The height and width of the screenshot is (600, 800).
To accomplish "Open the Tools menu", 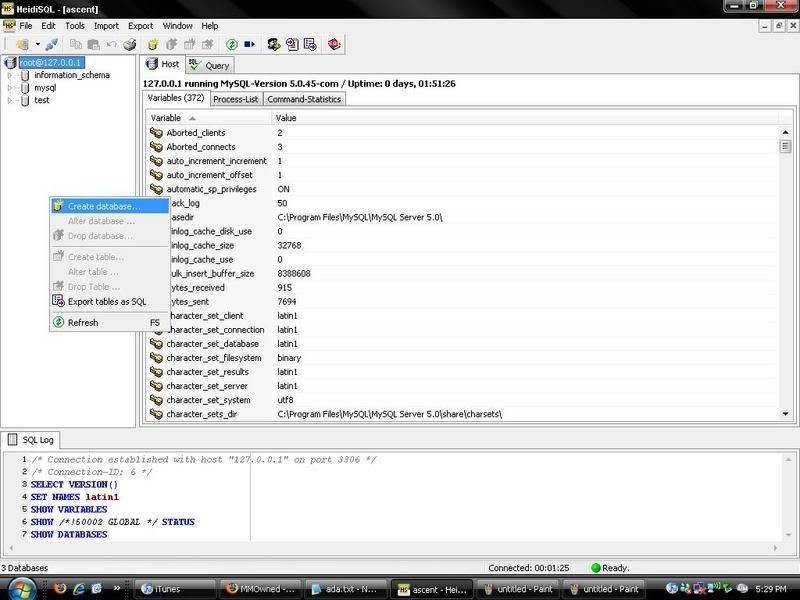I will click(74, 26).
